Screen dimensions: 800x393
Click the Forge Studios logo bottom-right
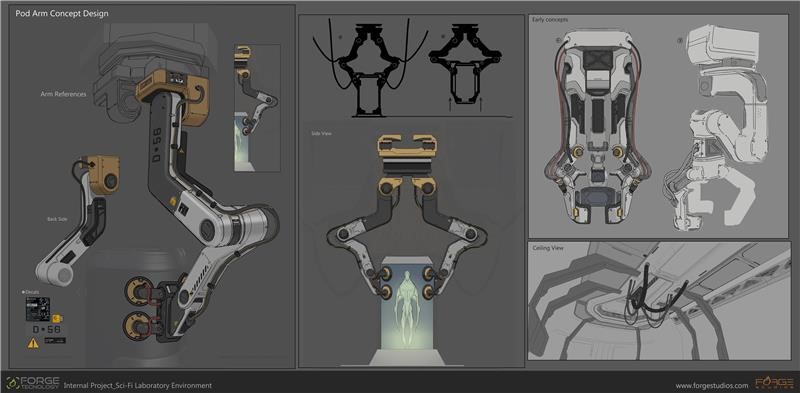click(775, 383)
